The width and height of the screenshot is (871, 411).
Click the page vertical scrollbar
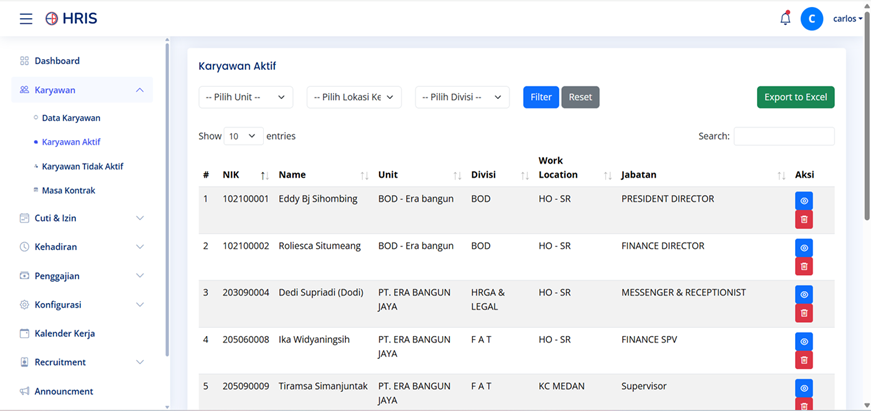867,115
